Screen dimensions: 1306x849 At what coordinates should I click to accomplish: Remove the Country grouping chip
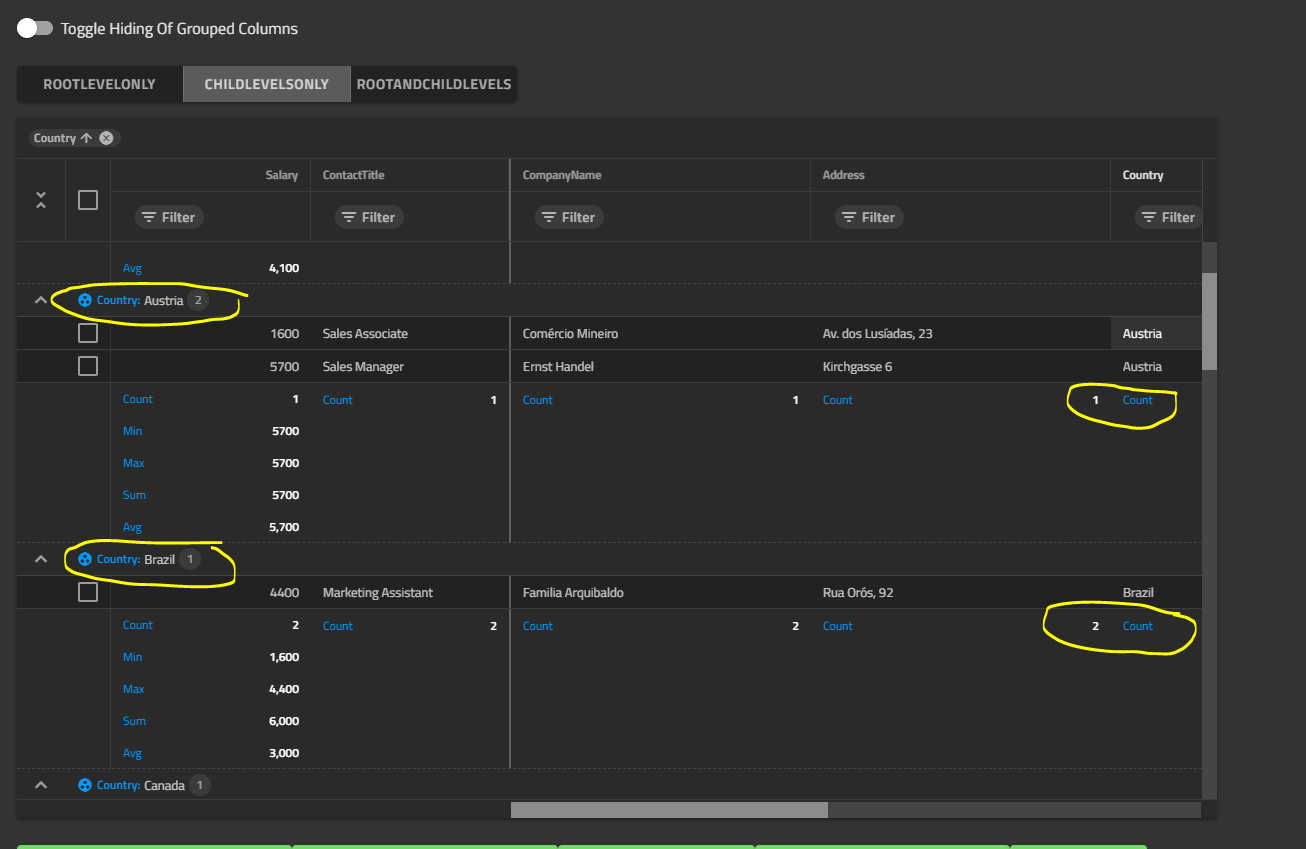[x=108, y=137]
